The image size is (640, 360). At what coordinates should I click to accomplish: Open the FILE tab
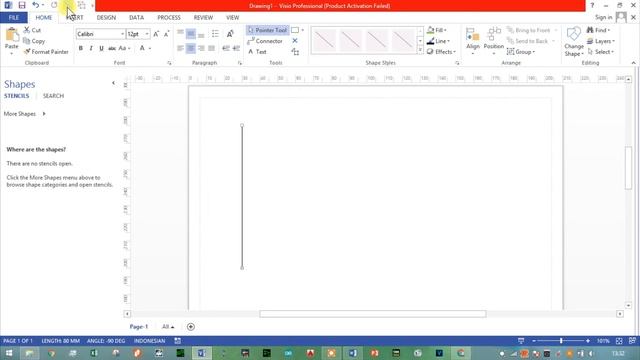(x=14, y=18)
